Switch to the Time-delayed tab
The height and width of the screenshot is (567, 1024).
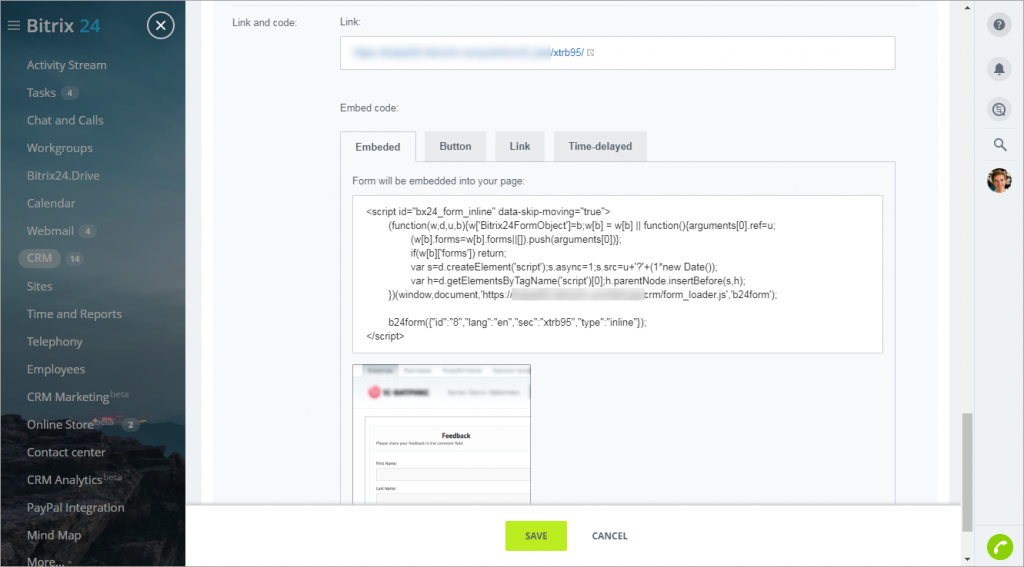click(600, 146)
